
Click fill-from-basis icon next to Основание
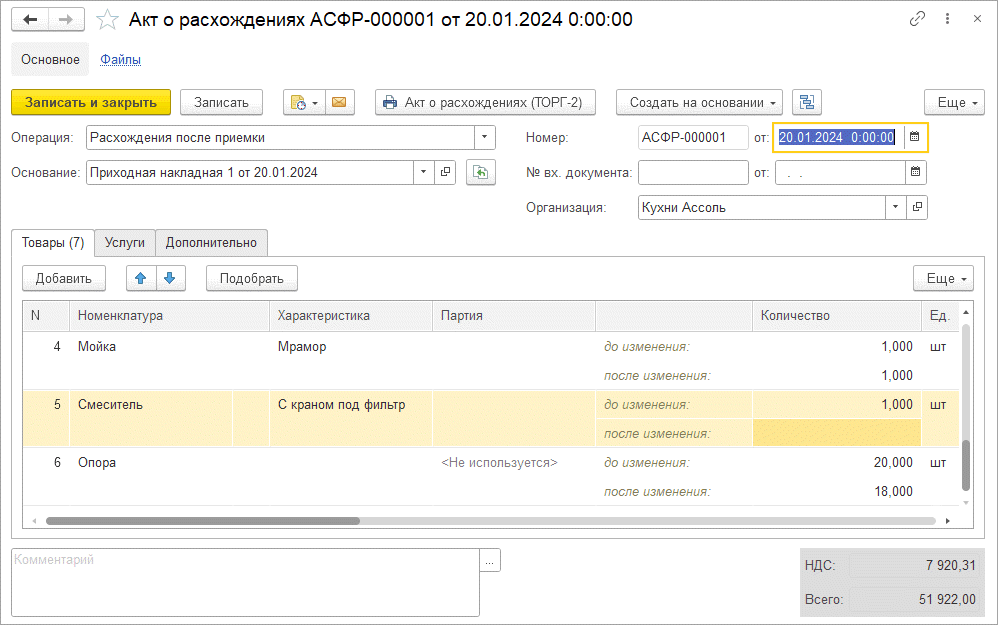(481, 172)
